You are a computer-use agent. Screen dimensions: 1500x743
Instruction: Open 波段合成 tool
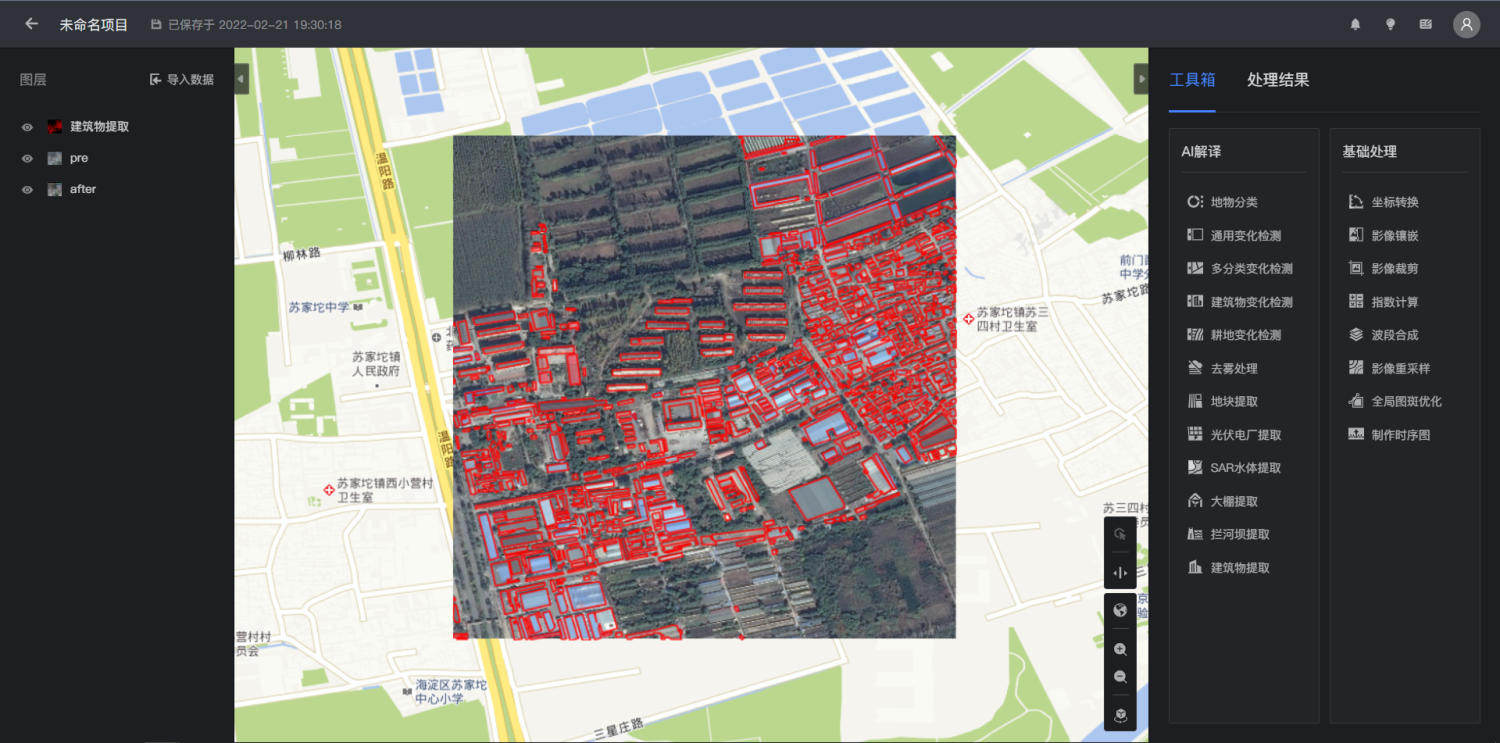(1383, 335)
